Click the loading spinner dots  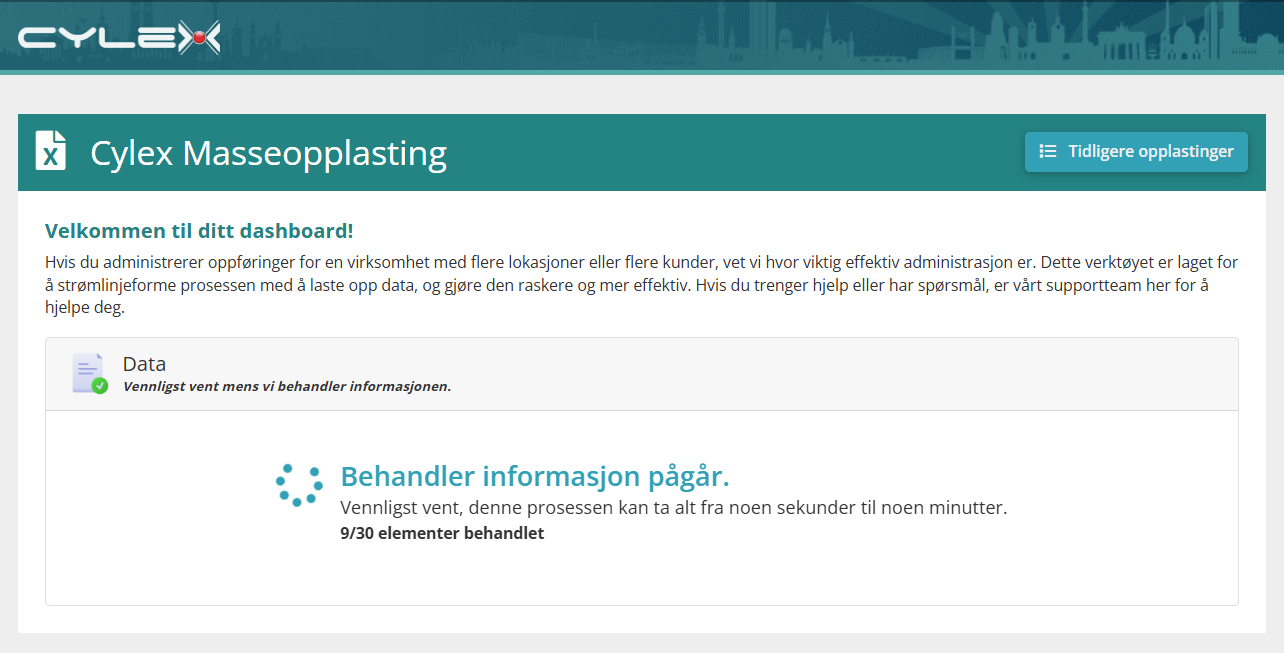pos(299,485)
